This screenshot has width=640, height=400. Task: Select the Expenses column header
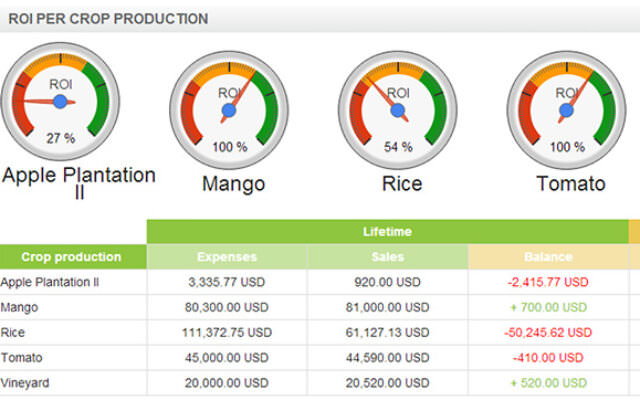coord(227,257)
